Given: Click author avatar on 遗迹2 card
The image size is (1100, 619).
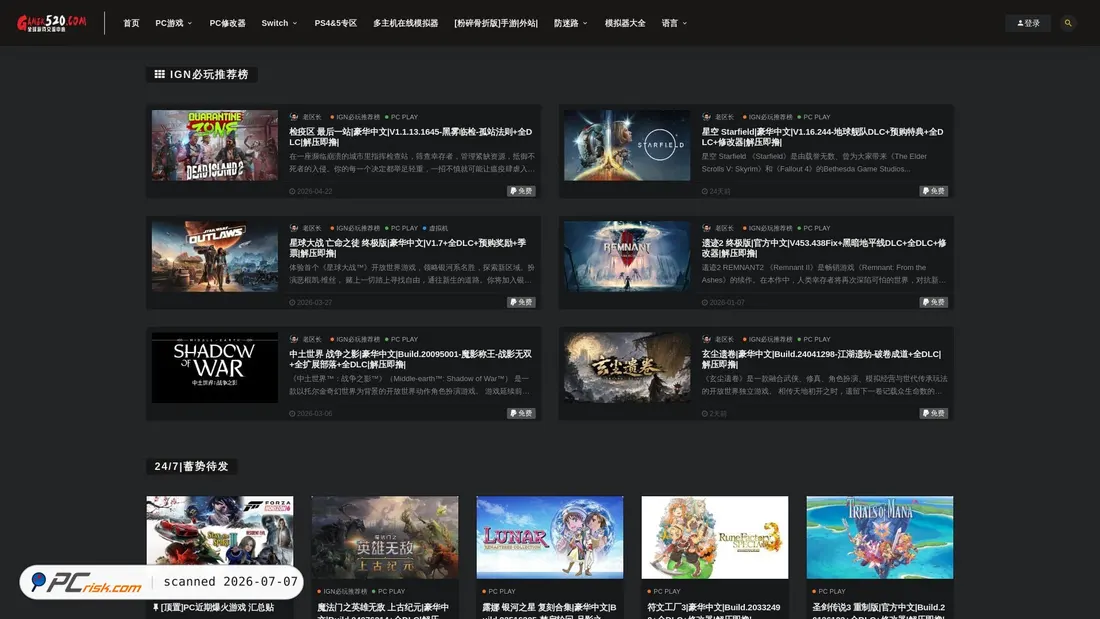Looking at the screenshot, I should pos(706,228).
